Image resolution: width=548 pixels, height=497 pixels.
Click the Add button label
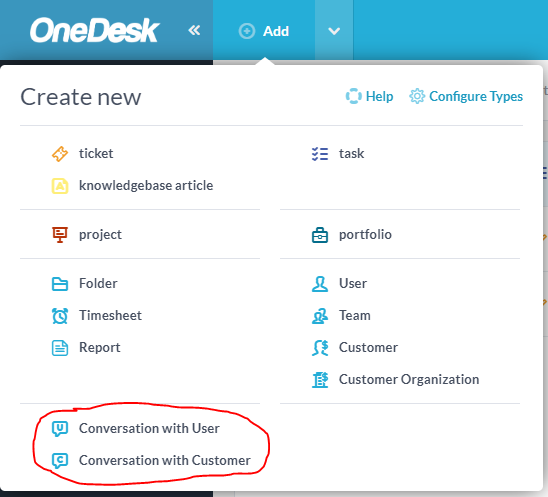276,31
